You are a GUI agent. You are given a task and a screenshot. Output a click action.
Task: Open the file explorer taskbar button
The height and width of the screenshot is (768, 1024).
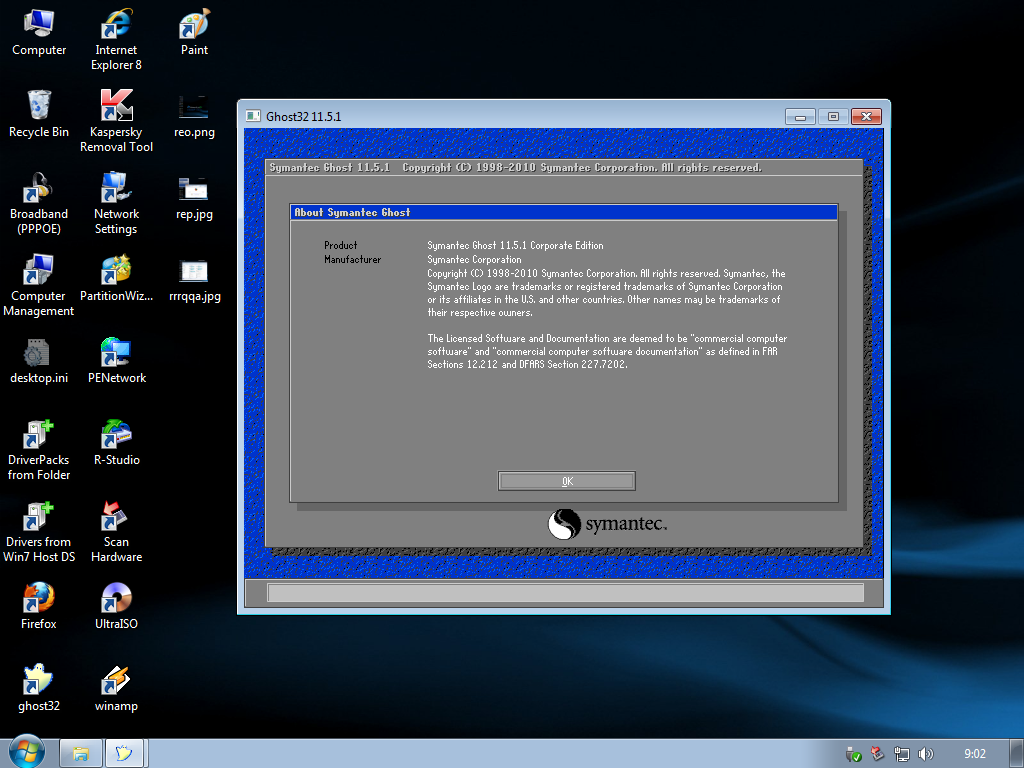point(81,754)
